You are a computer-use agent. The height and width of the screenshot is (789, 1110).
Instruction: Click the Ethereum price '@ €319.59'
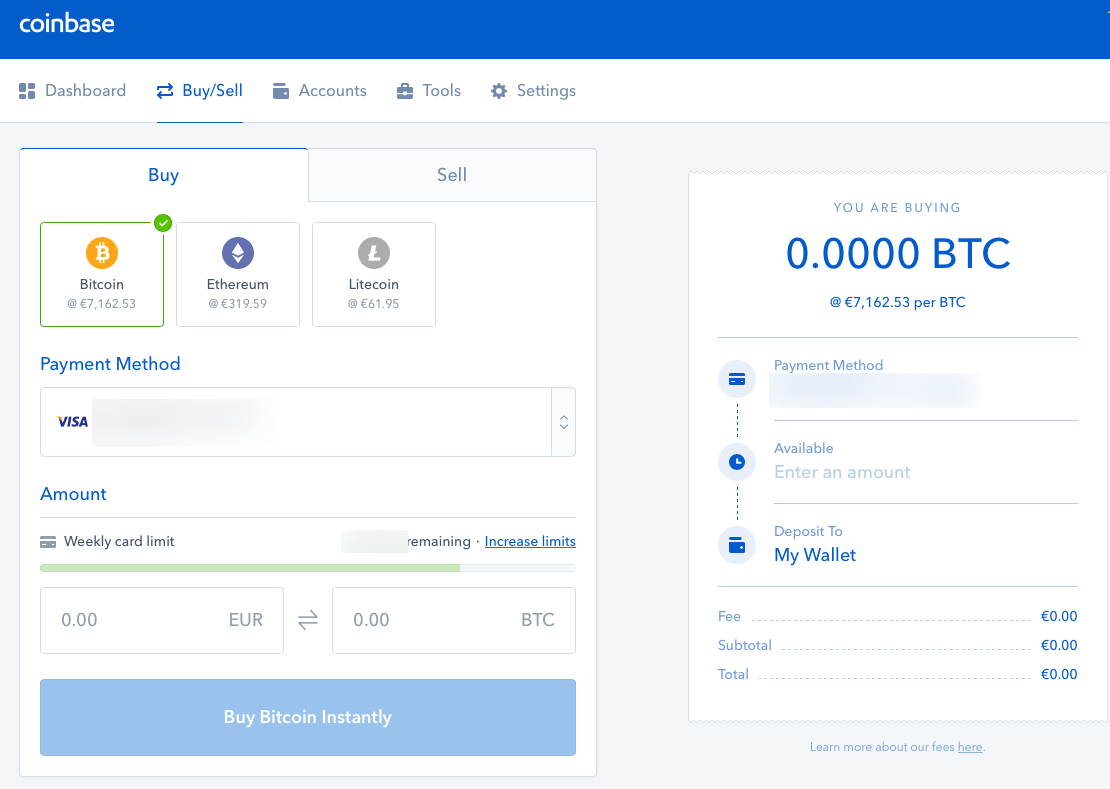pos(238,304)
